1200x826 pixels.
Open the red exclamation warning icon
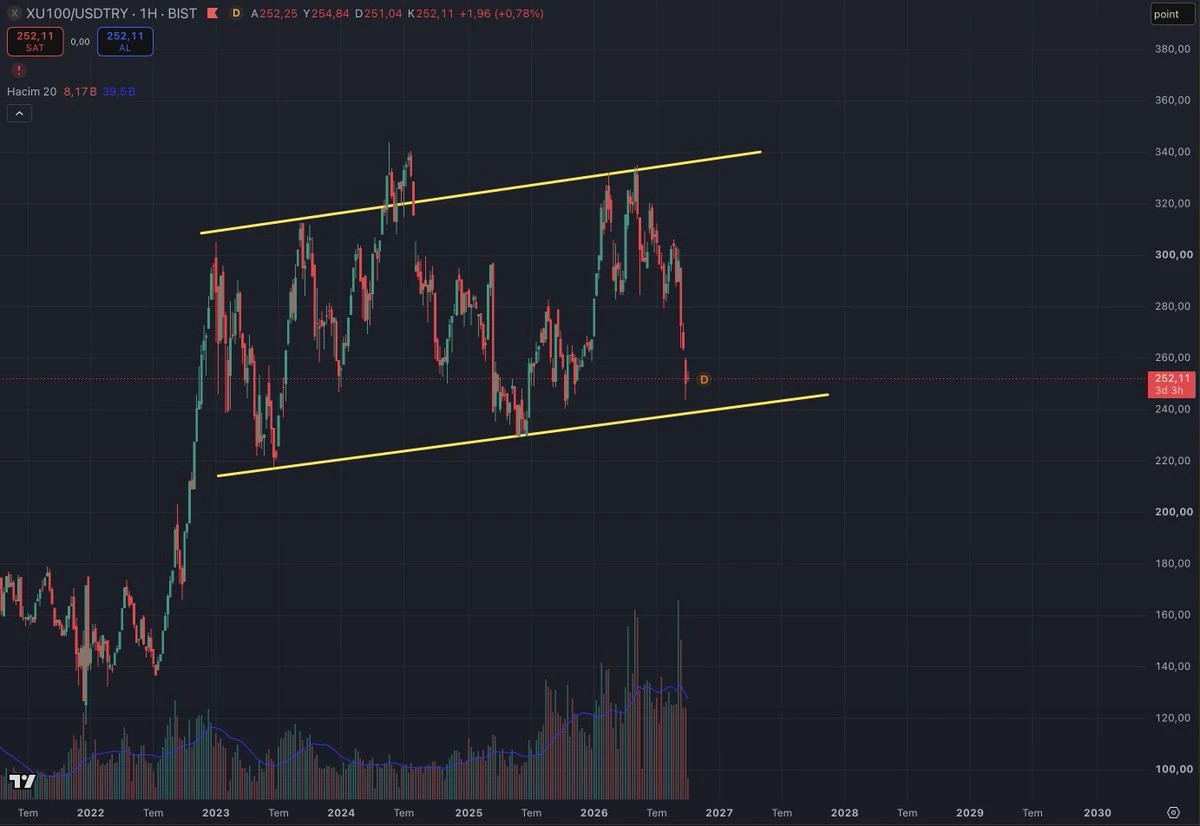tap(19, 70)
